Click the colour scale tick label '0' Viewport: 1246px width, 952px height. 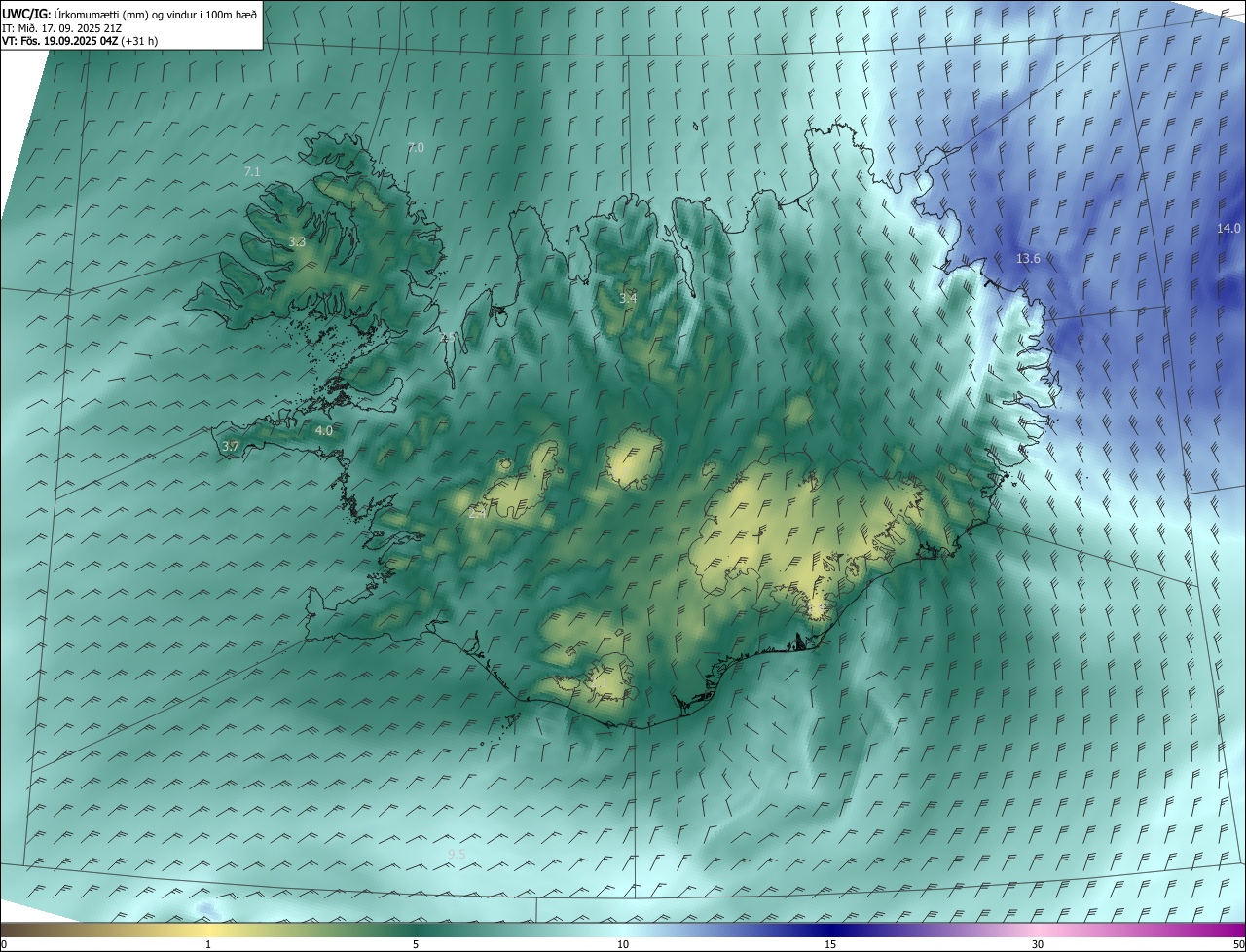pyautogui.click(x=4, y=944)
